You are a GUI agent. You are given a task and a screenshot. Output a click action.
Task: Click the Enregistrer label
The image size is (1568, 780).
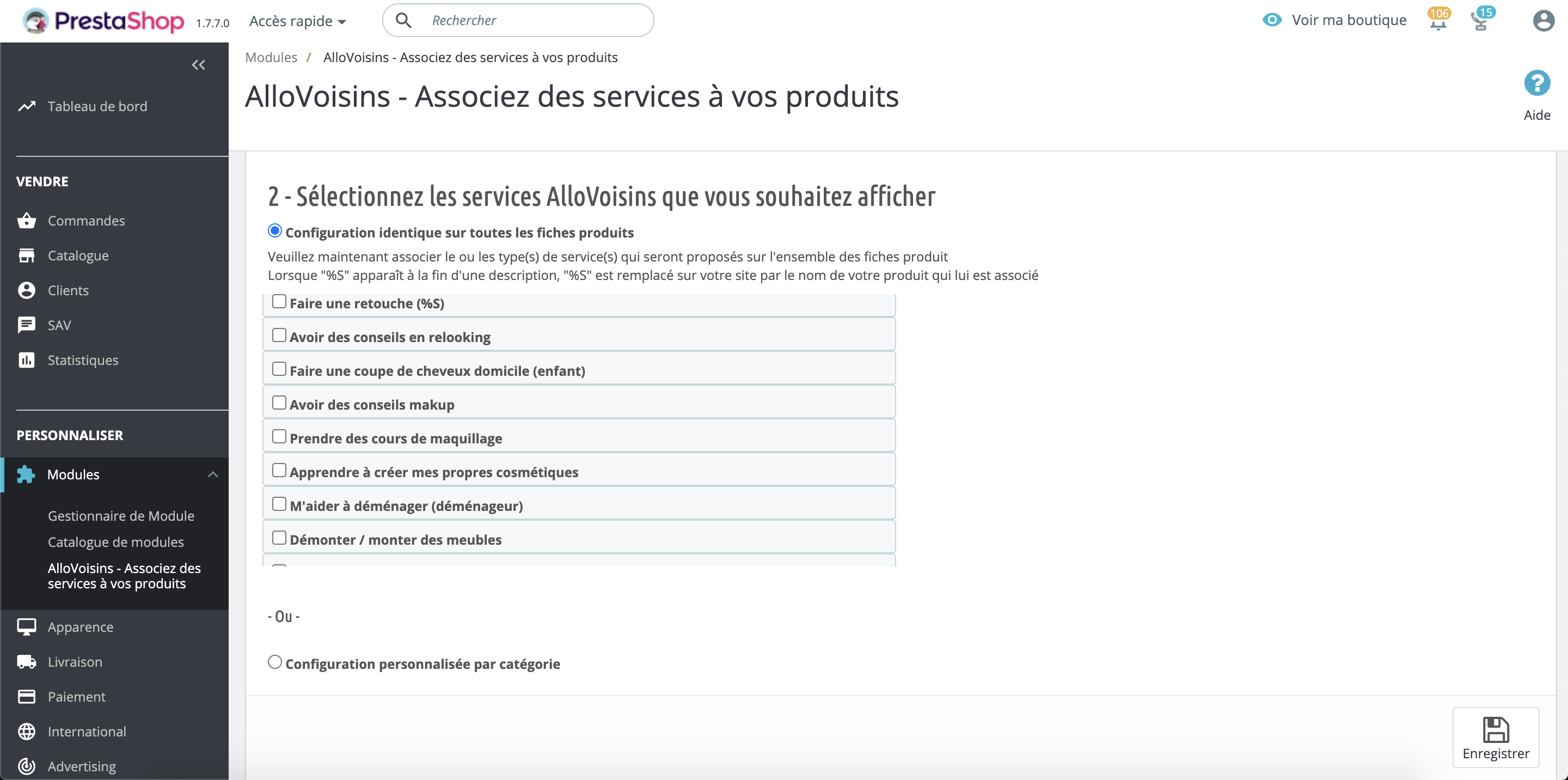(1496, 754)
